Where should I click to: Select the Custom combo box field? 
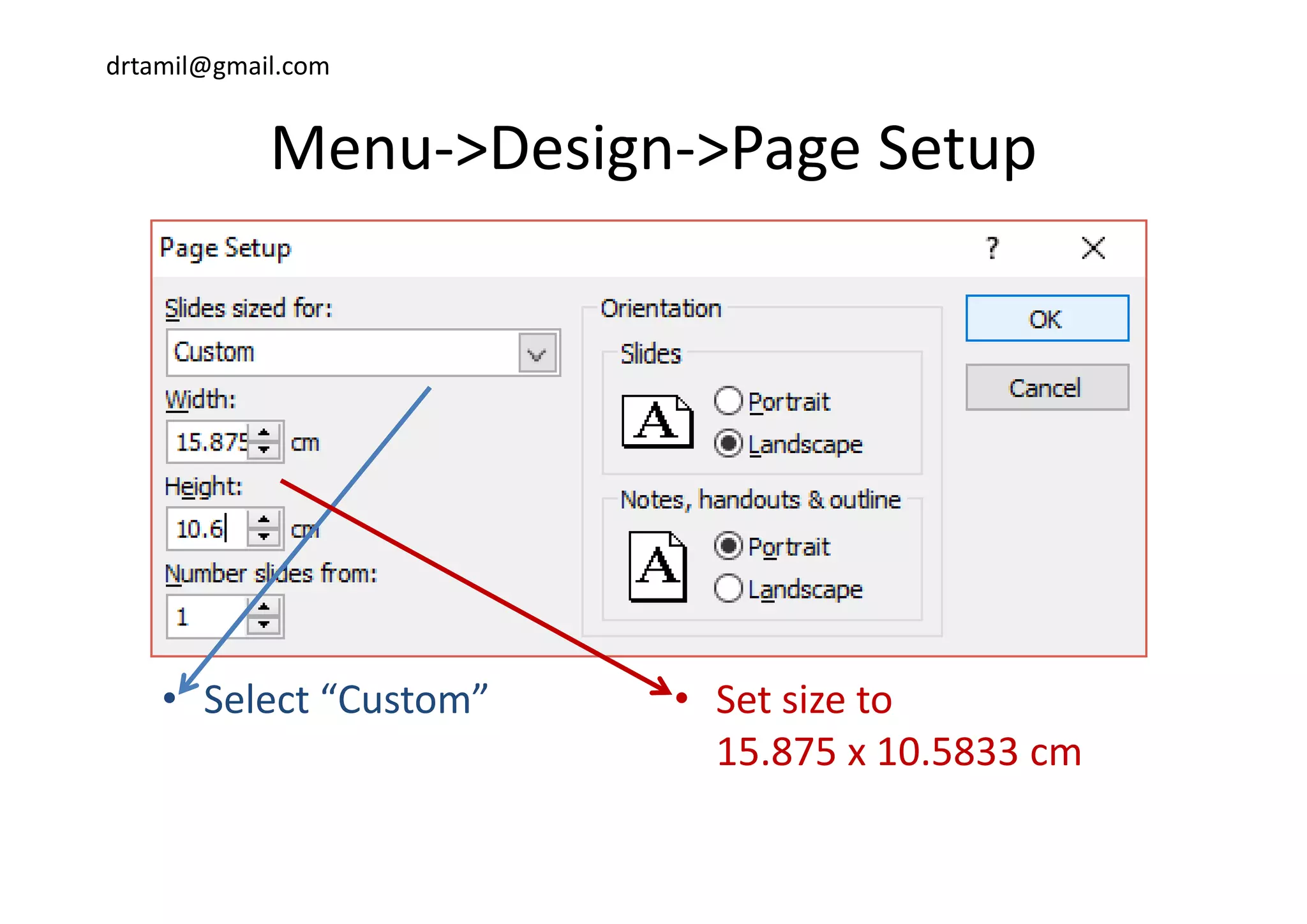pyautogui.click(x=362, y=352)
